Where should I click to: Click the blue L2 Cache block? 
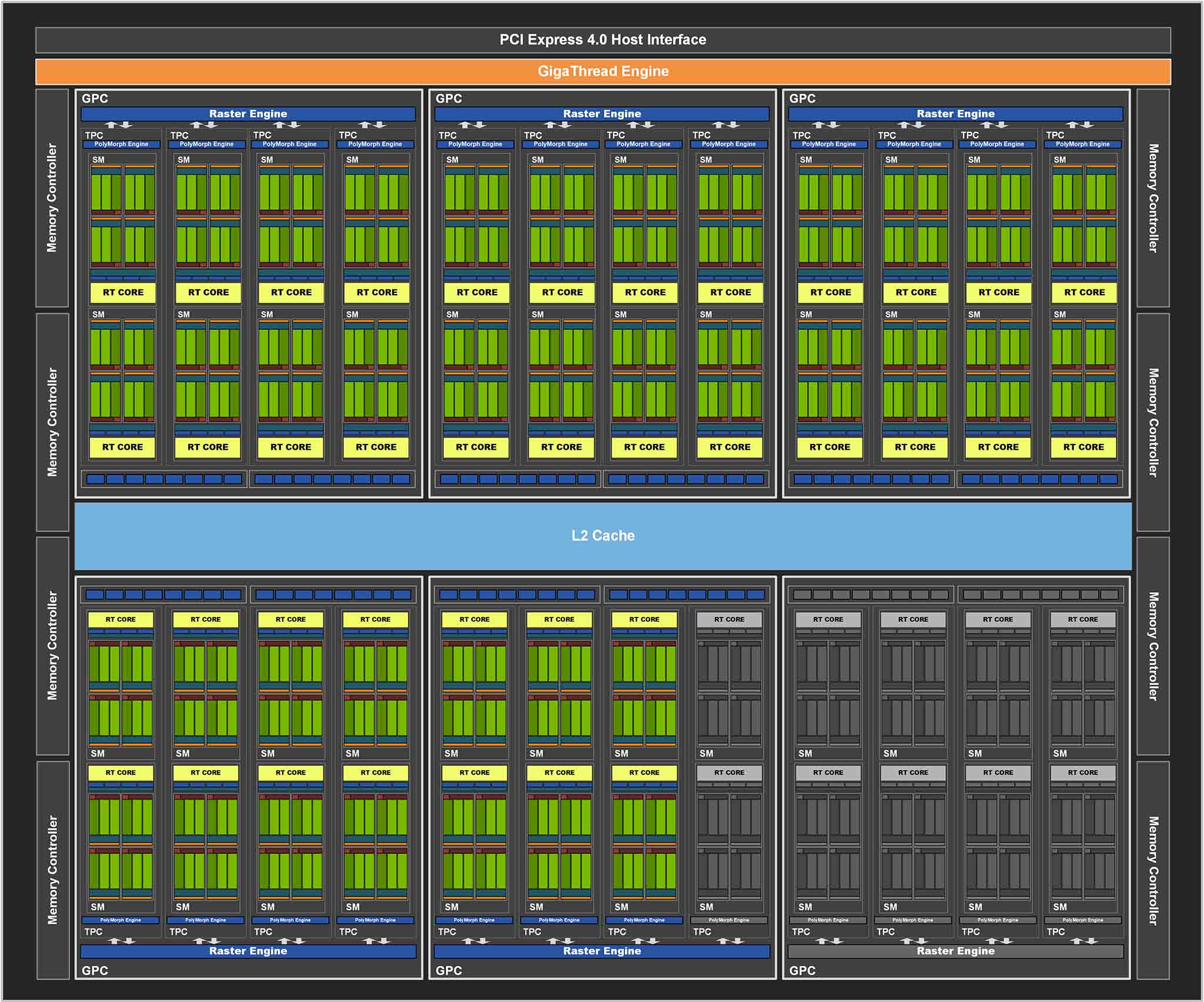603,536
